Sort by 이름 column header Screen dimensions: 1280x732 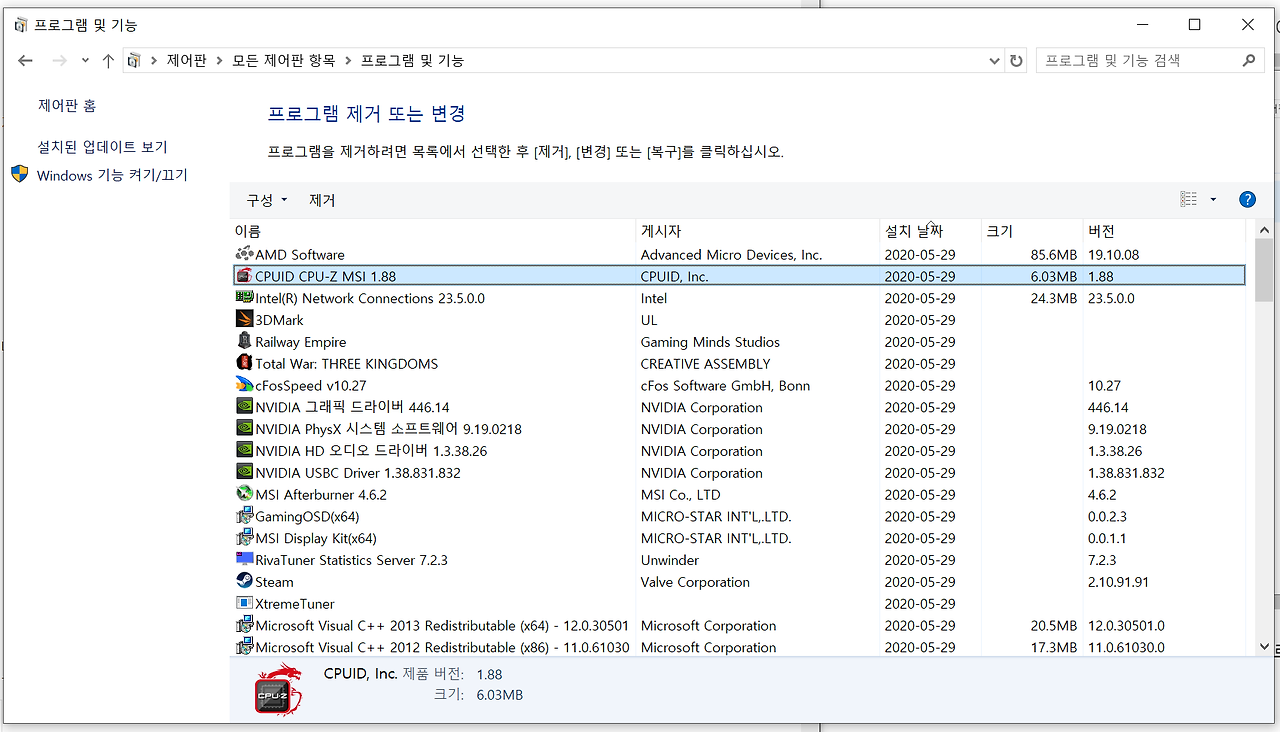pos(432,231)
